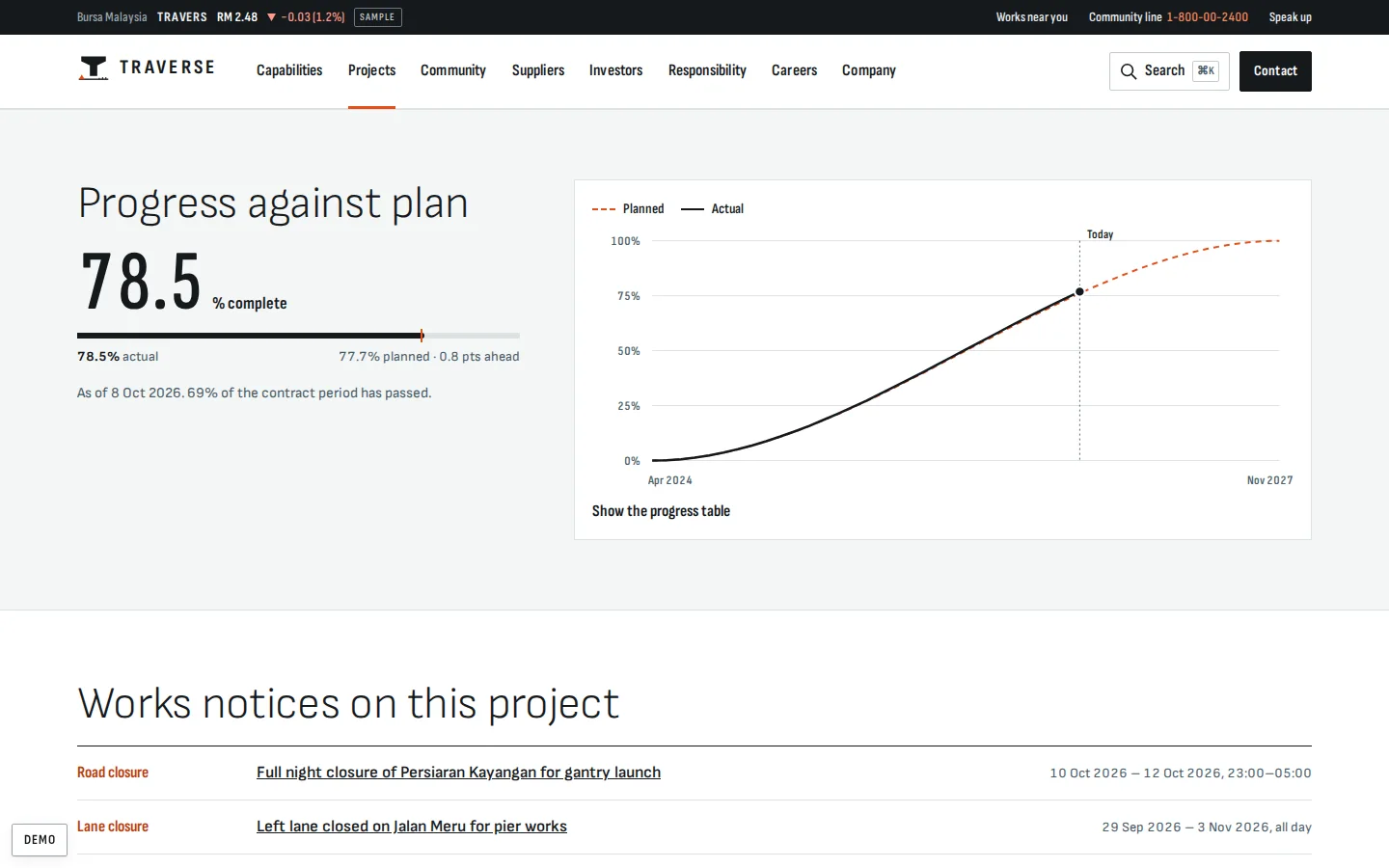Click the red down-arrow stock change indicator

point(271,17)
